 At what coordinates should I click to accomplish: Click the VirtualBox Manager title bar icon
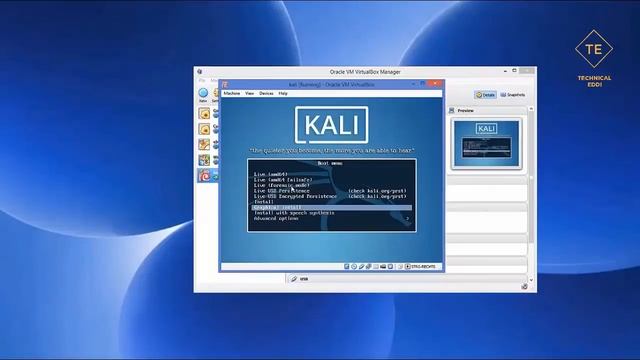pyautogui.click(x=200, y=71)
